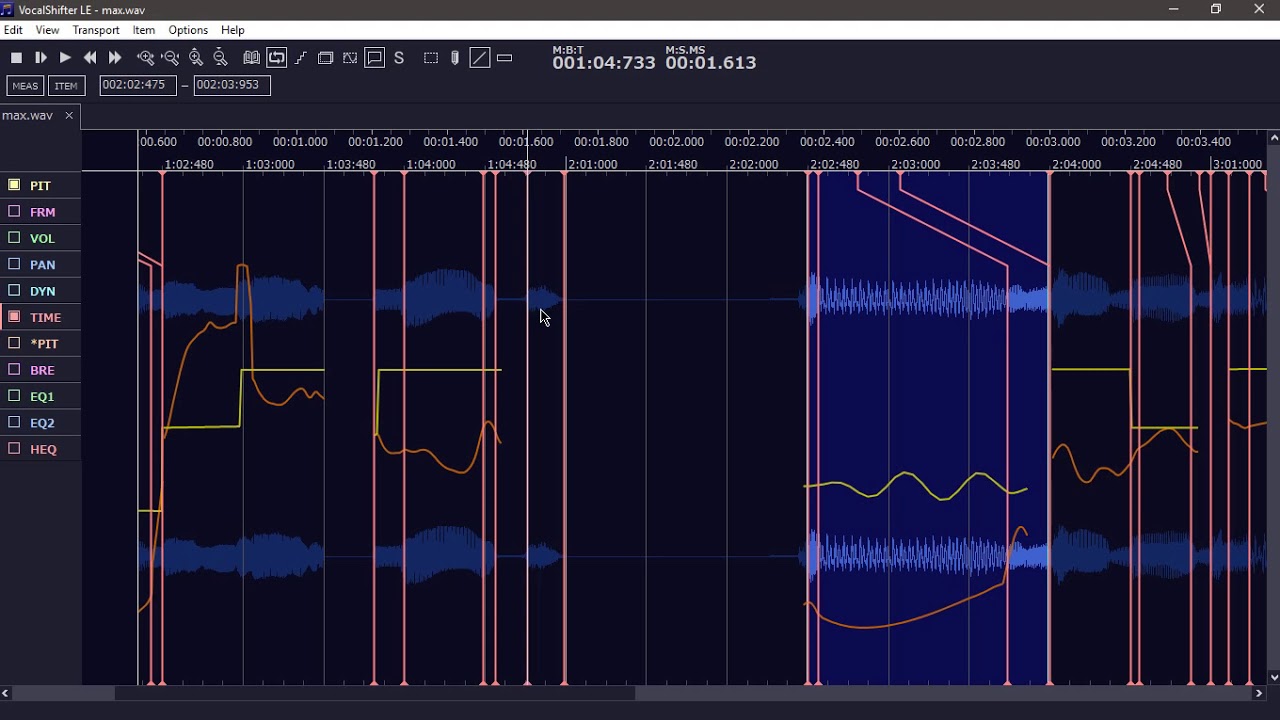Toggle the PIT parameter checkbox
Viewport: 1280px width, 720px height.
coord(14,185)
